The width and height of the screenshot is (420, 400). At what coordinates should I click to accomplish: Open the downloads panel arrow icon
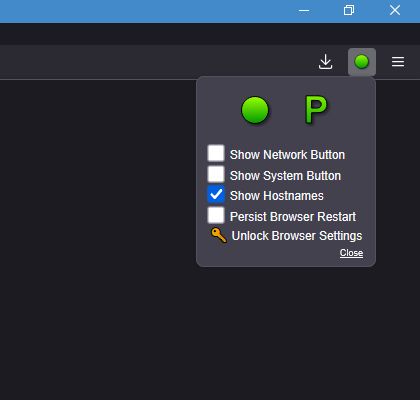point(325,62)
